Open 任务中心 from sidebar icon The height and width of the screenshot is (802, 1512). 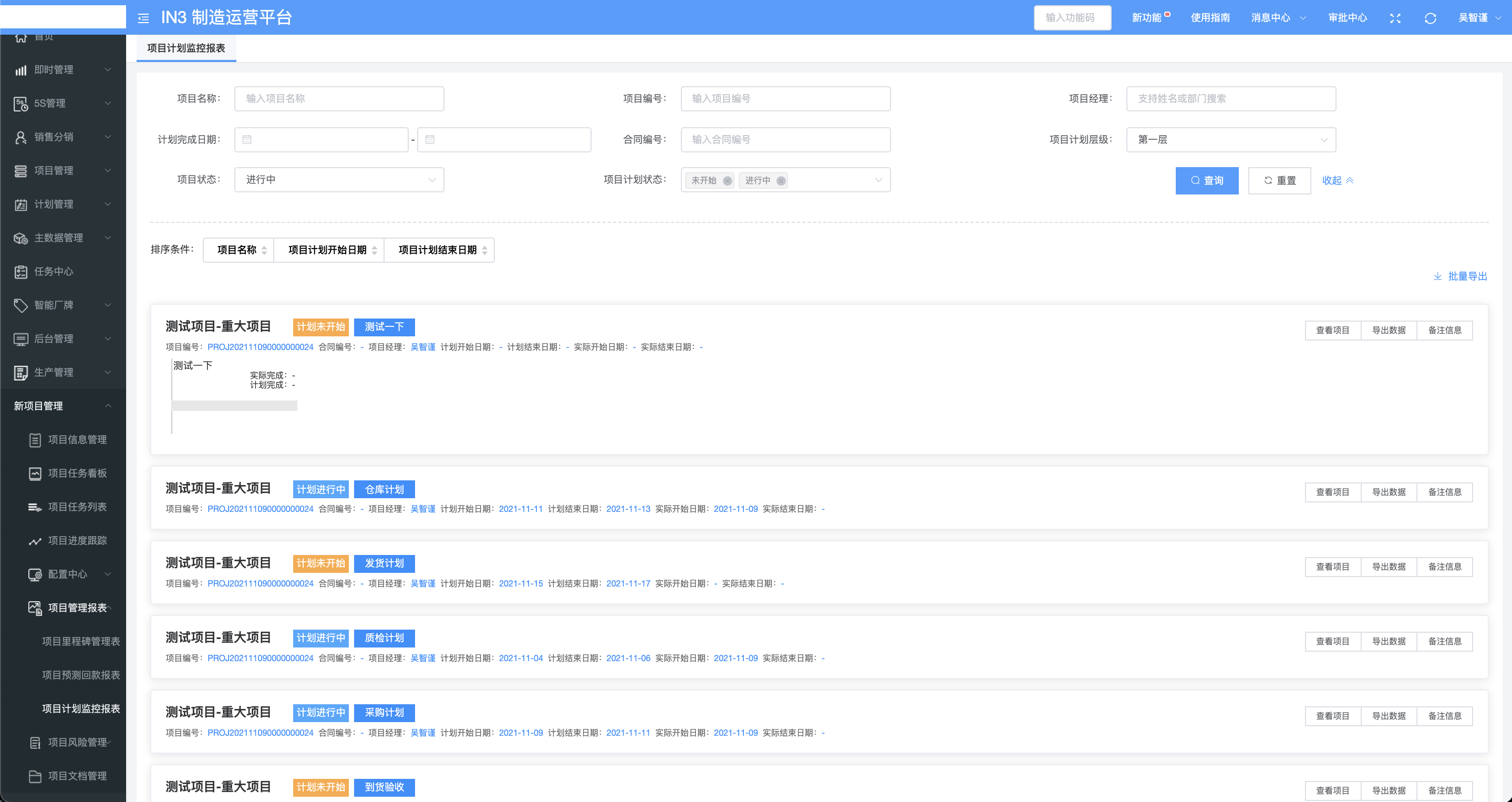click(21, 272)
